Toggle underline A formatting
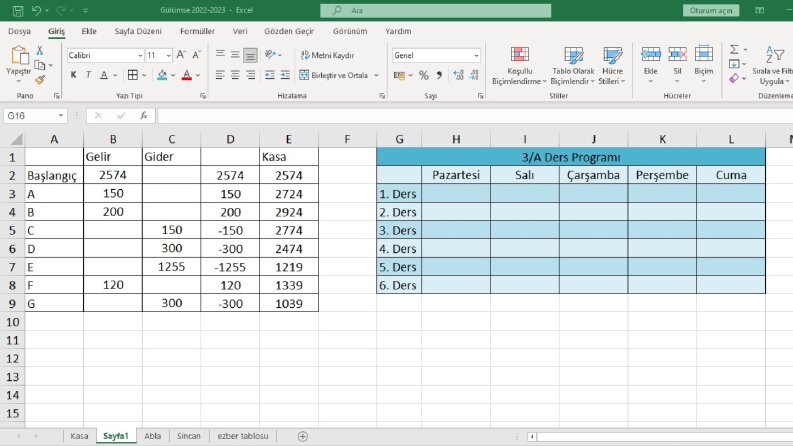 point(104,75)
